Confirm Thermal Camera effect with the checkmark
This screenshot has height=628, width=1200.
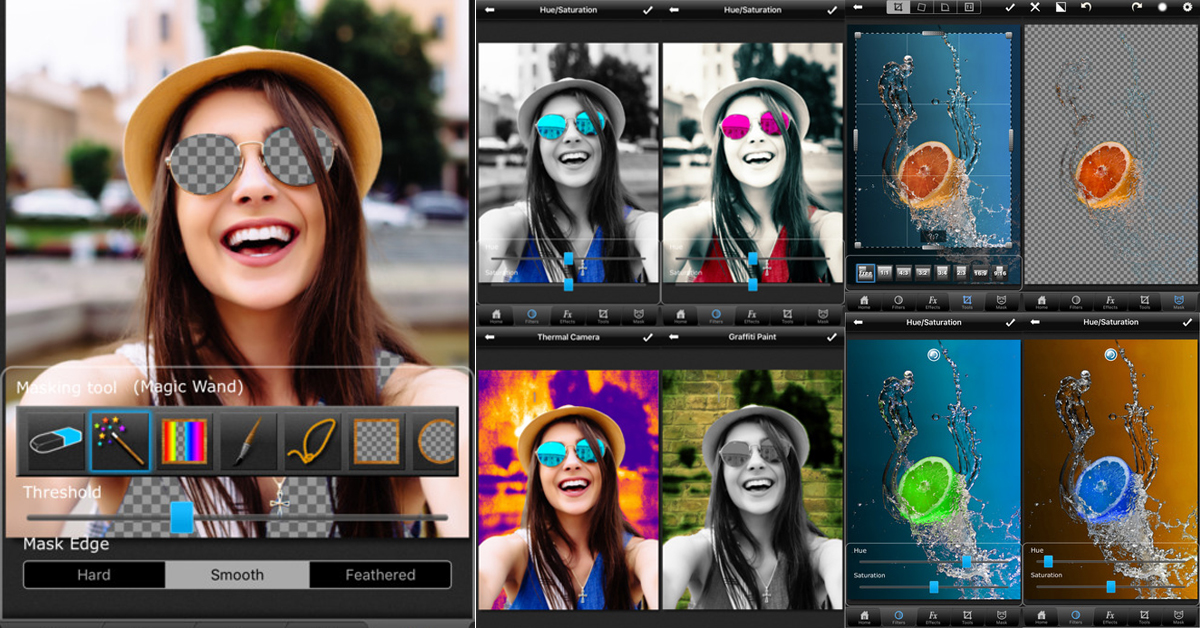(647, 338)
